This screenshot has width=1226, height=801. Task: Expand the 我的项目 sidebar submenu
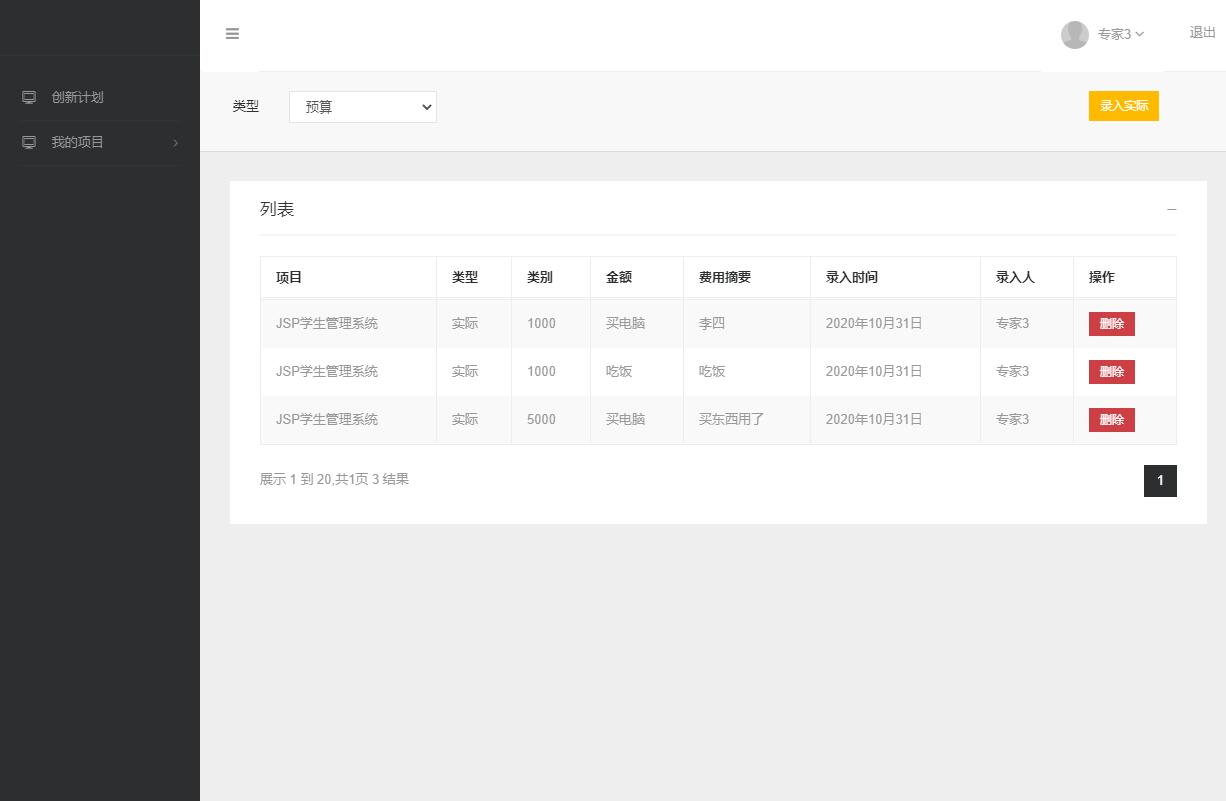pos(174,142)
